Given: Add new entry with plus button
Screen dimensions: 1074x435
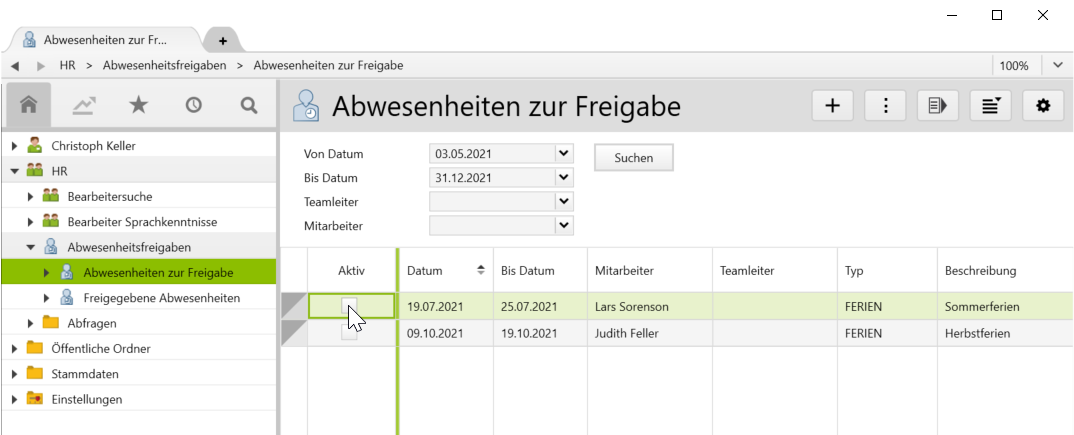Looking at the screenshot, I should pyautogui.click(x=831, y=105).
